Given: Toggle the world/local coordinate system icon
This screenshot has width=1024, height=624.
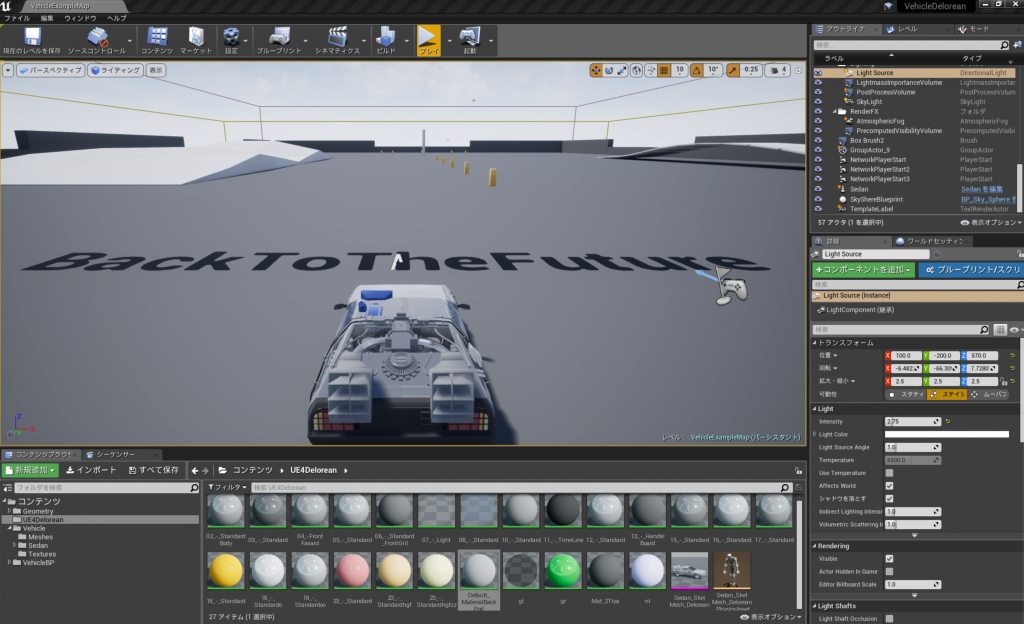Looking at the screenshot, I should [x=637, y=70].
